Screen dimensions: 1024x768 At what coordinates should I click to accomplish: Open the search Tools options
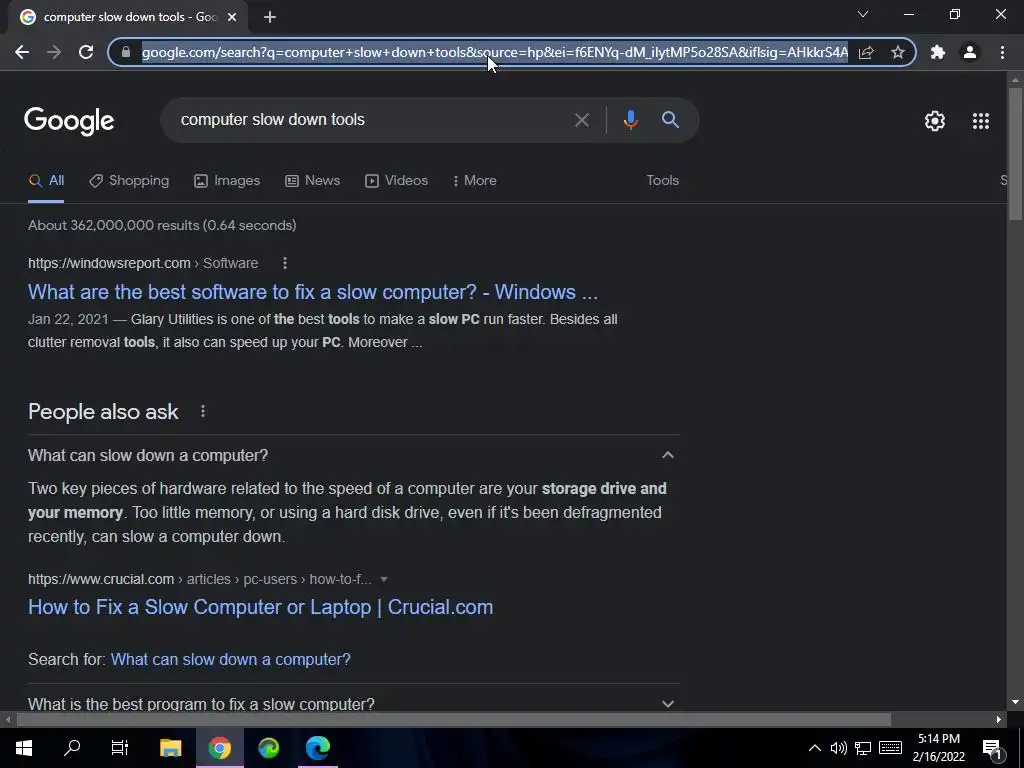(x=662, y=181)
